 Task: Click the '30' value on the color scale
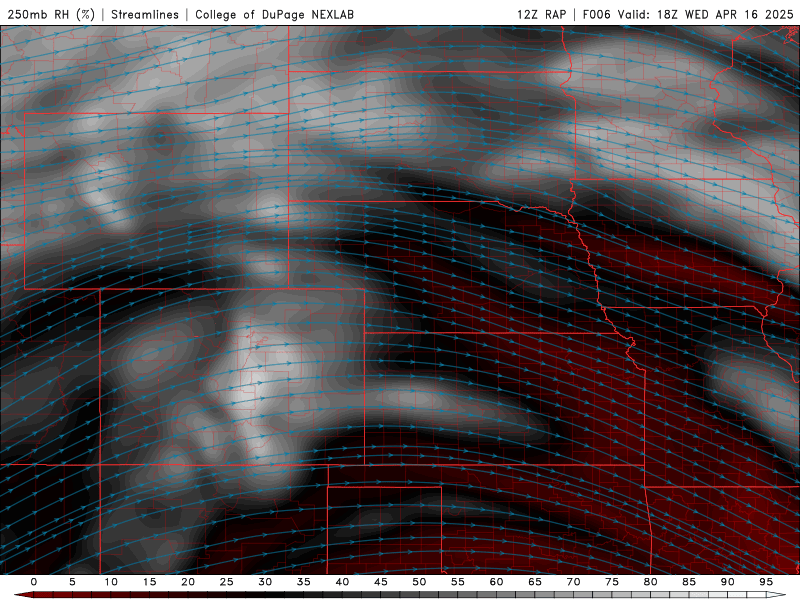pos(265,582)
